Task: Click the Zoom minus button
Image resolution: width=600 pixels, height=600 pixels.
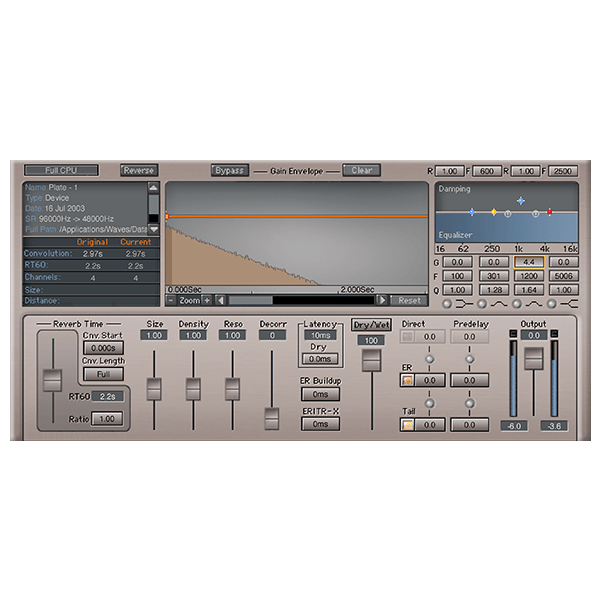Action: click(x=171, y=301)
